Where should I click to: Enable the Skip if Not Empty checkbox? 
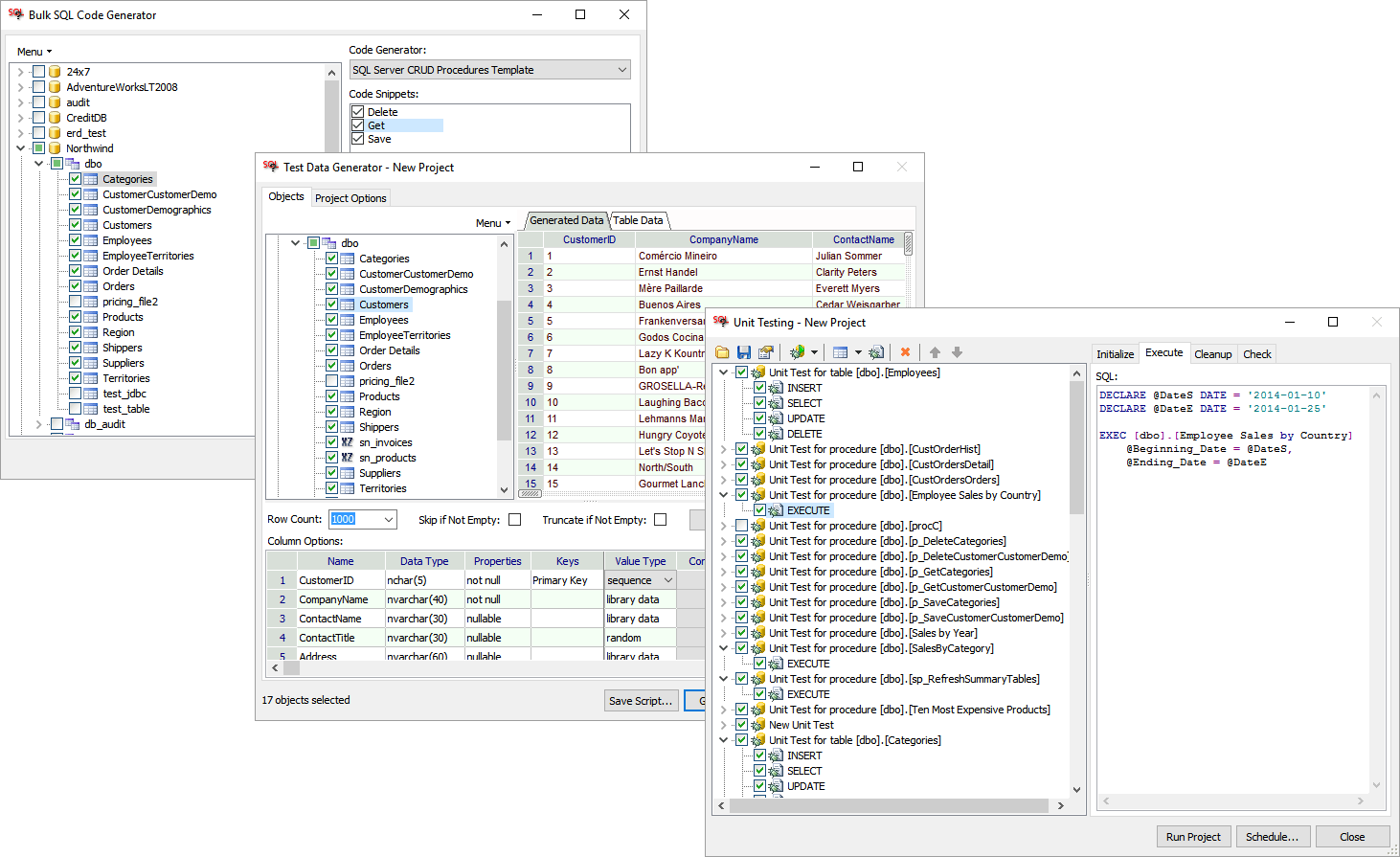coord(515,520)
